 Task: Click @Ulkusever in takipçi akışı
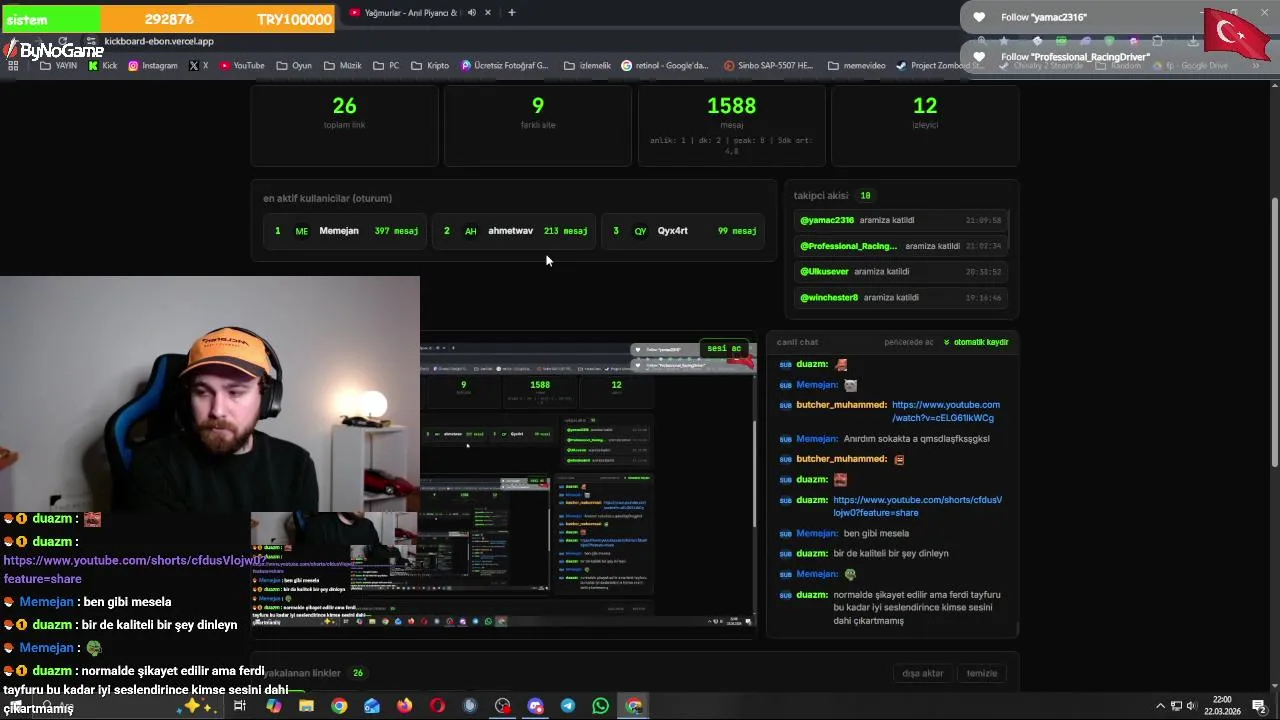[x=824, y=272]
